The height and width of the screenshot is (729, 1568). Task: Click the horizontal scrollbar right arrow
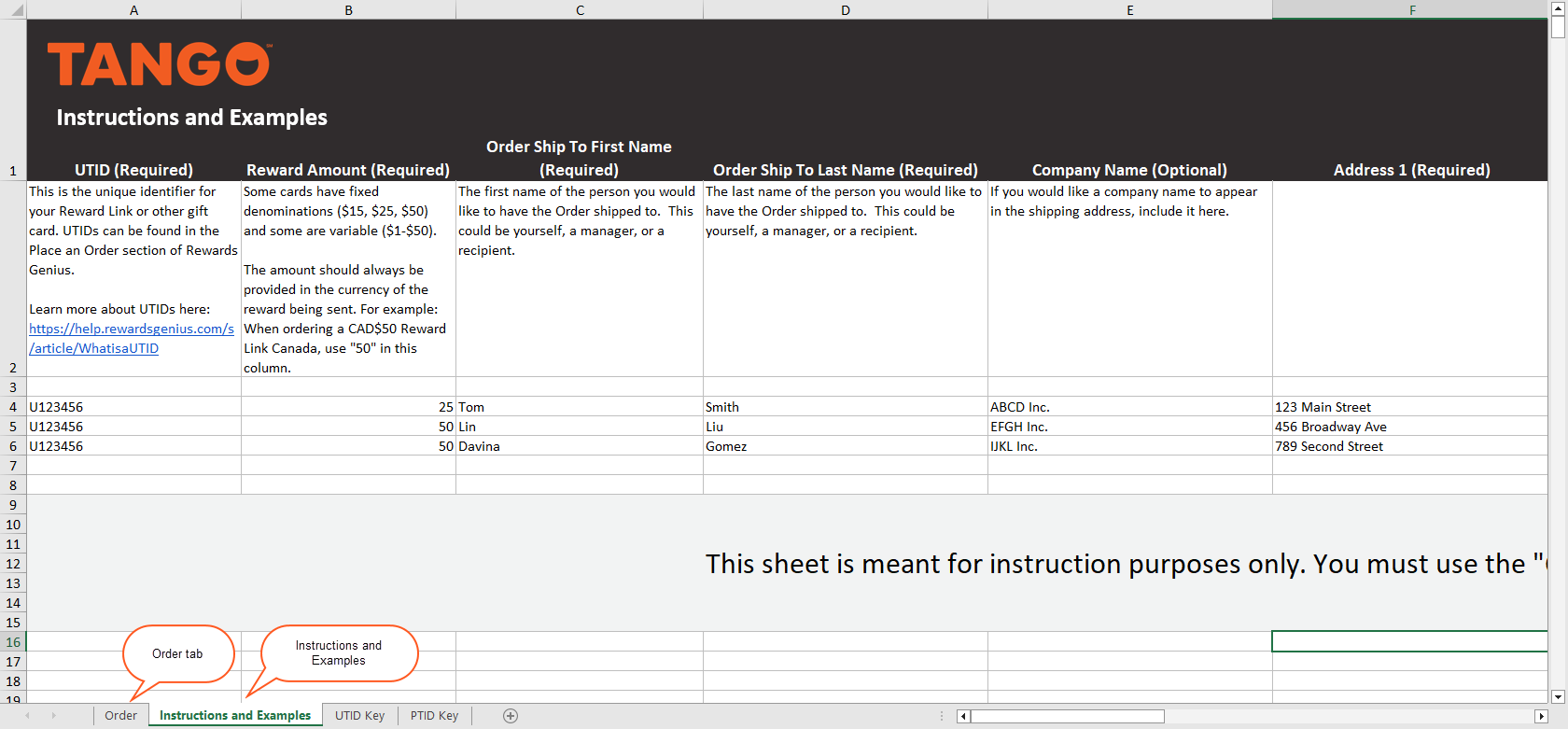pos(1540,716)
